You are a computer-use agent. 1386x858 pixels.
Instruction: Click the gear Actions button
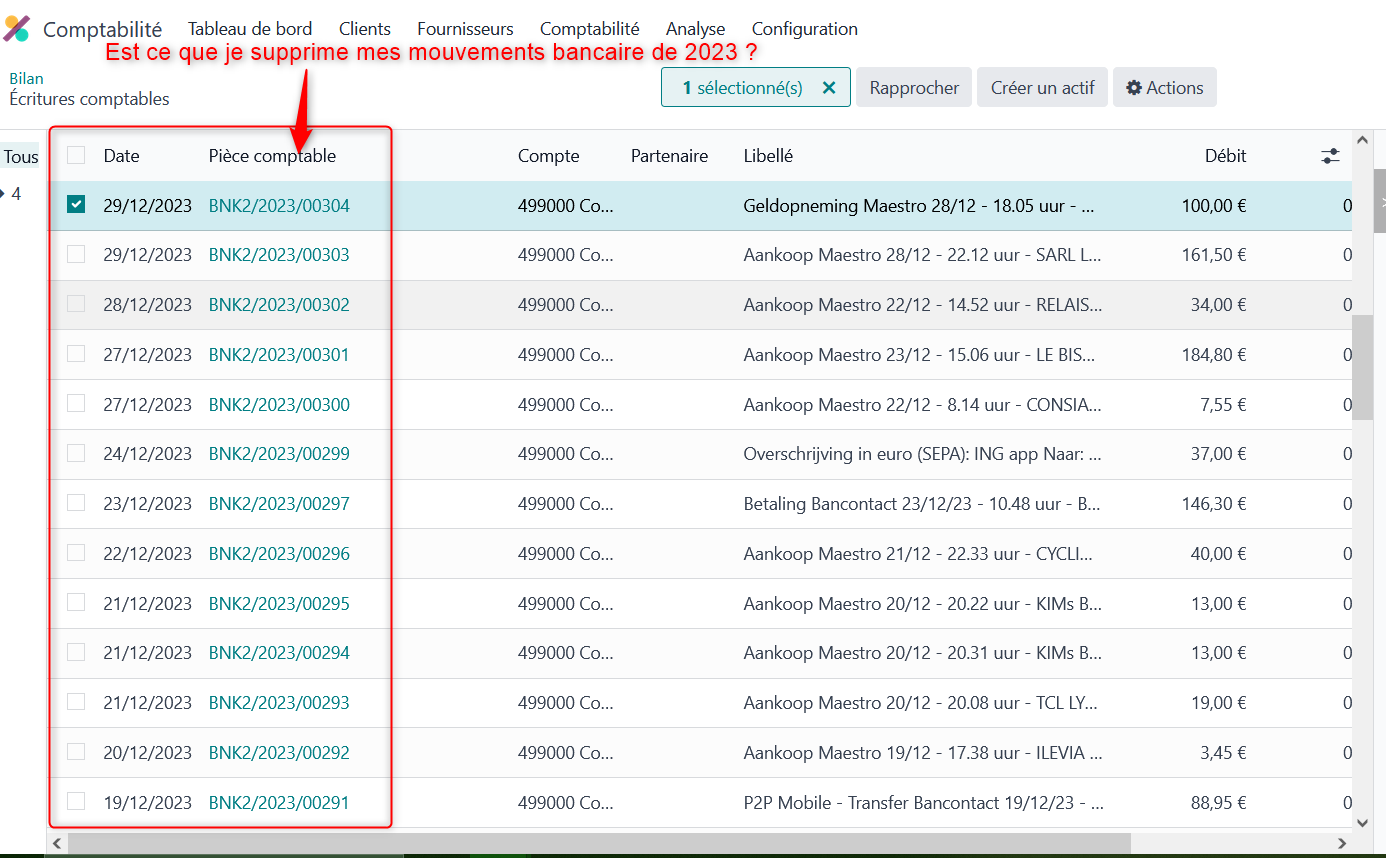point(1164,88)
